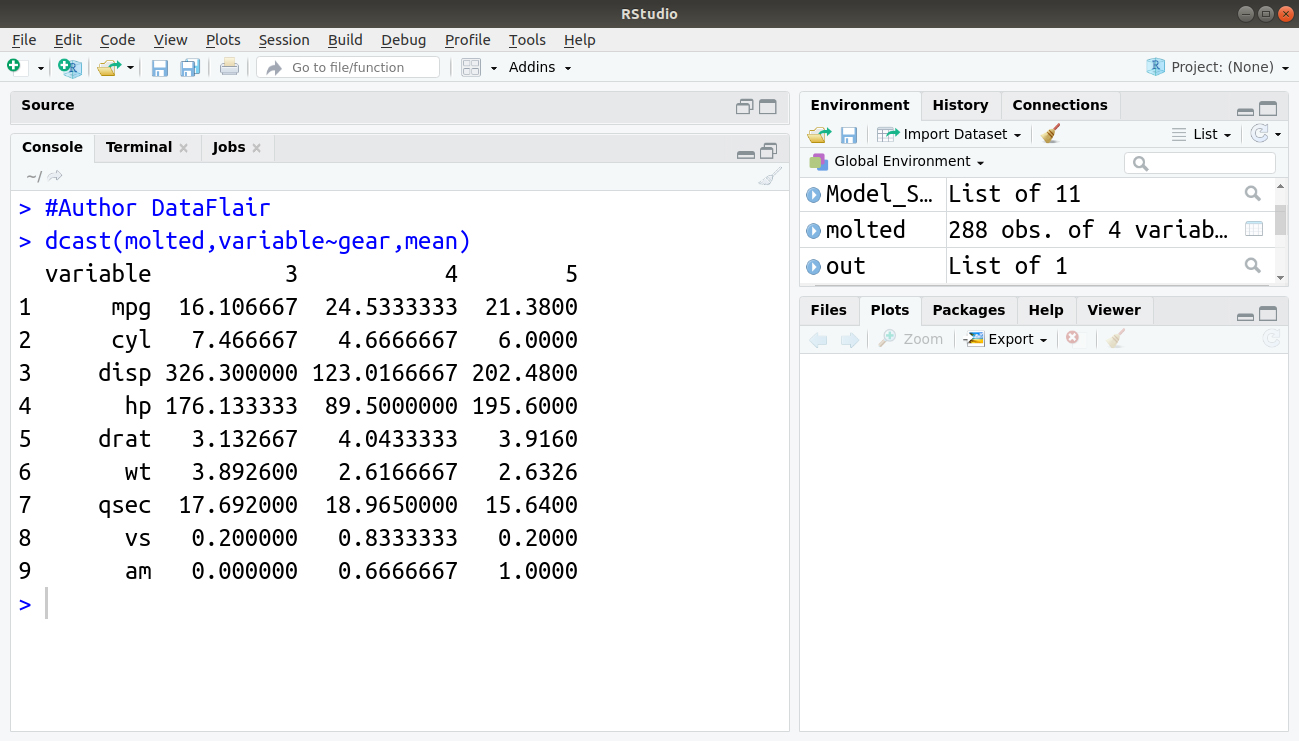Click the remove current plot icon

(x=1073, y=339)
